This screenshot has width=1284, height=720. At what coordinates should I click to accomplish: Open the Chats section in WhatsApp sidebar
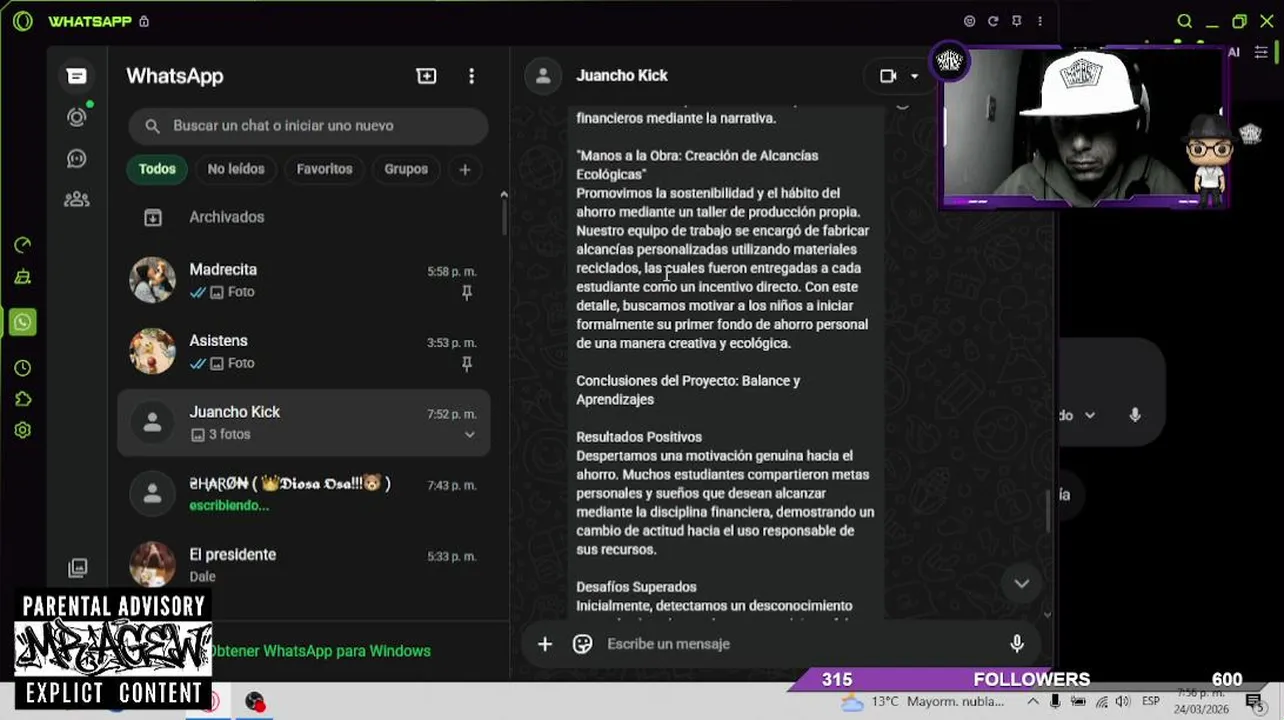click(x=77, y=76)
